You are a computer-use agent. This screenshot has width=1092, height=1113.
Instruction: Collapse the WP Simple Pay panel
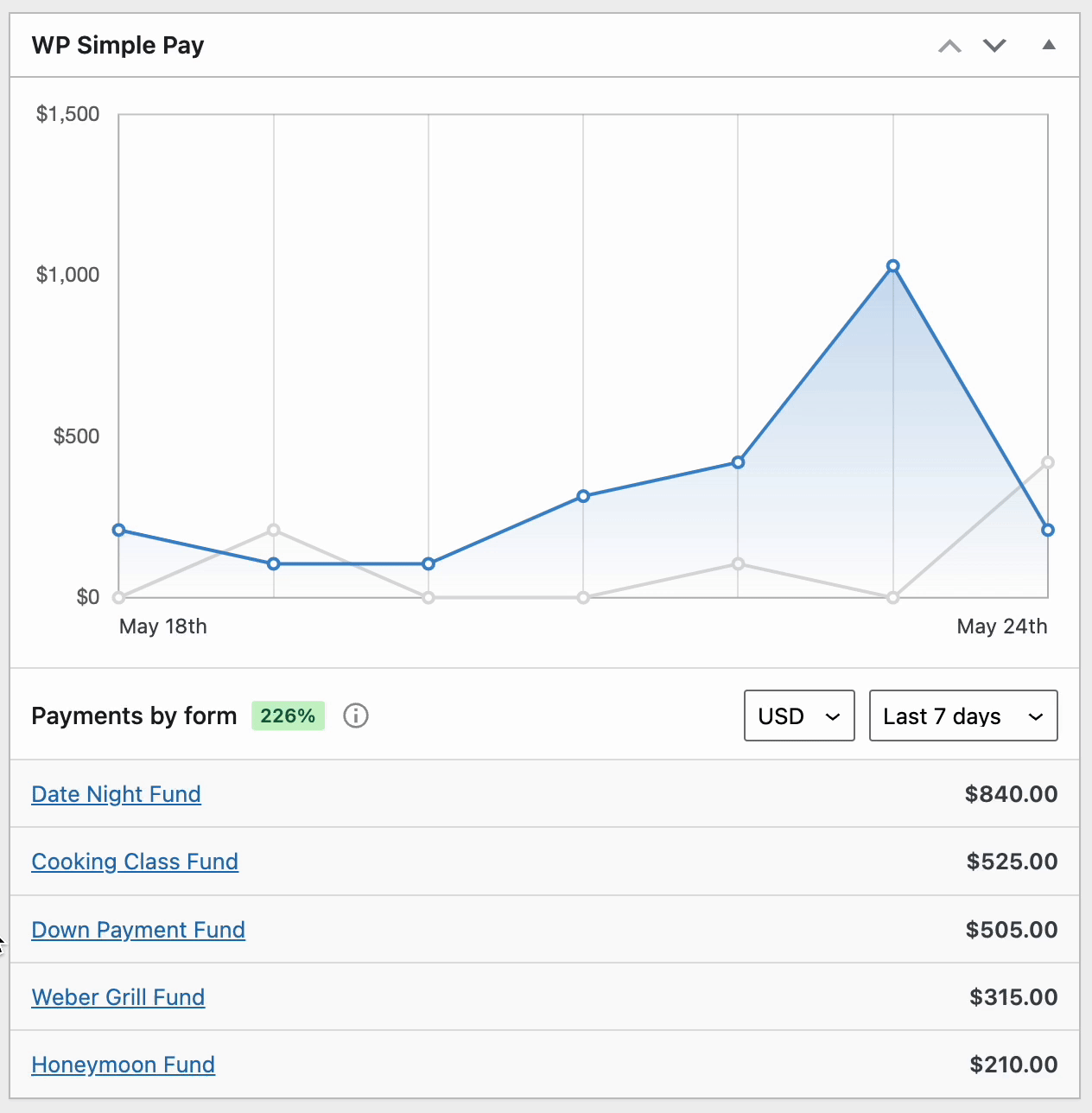tap(1049, 45)
